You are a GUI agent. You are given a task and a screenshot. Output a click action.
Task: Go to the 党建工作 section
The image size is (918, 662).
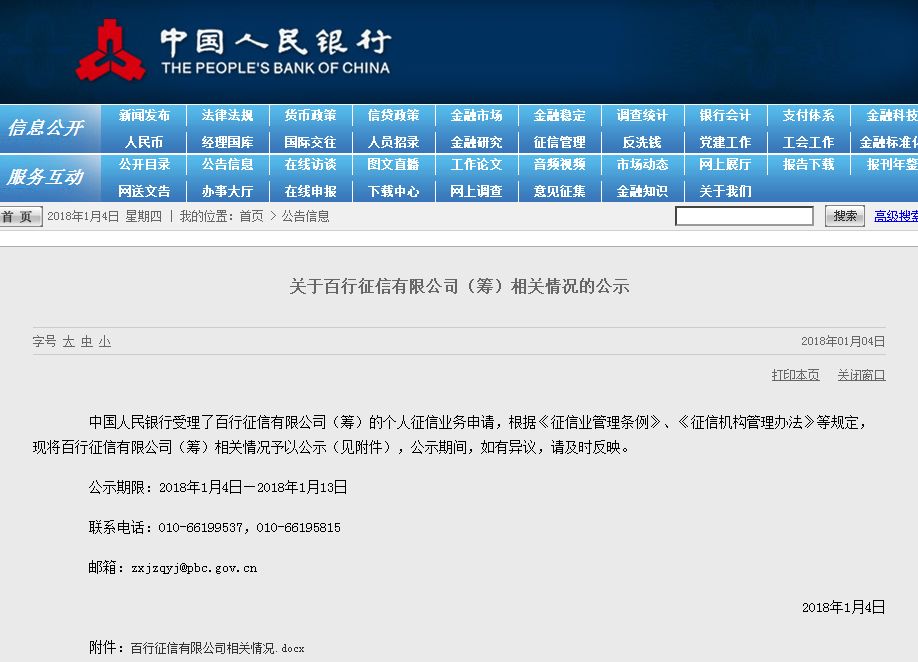coord(725,142)
